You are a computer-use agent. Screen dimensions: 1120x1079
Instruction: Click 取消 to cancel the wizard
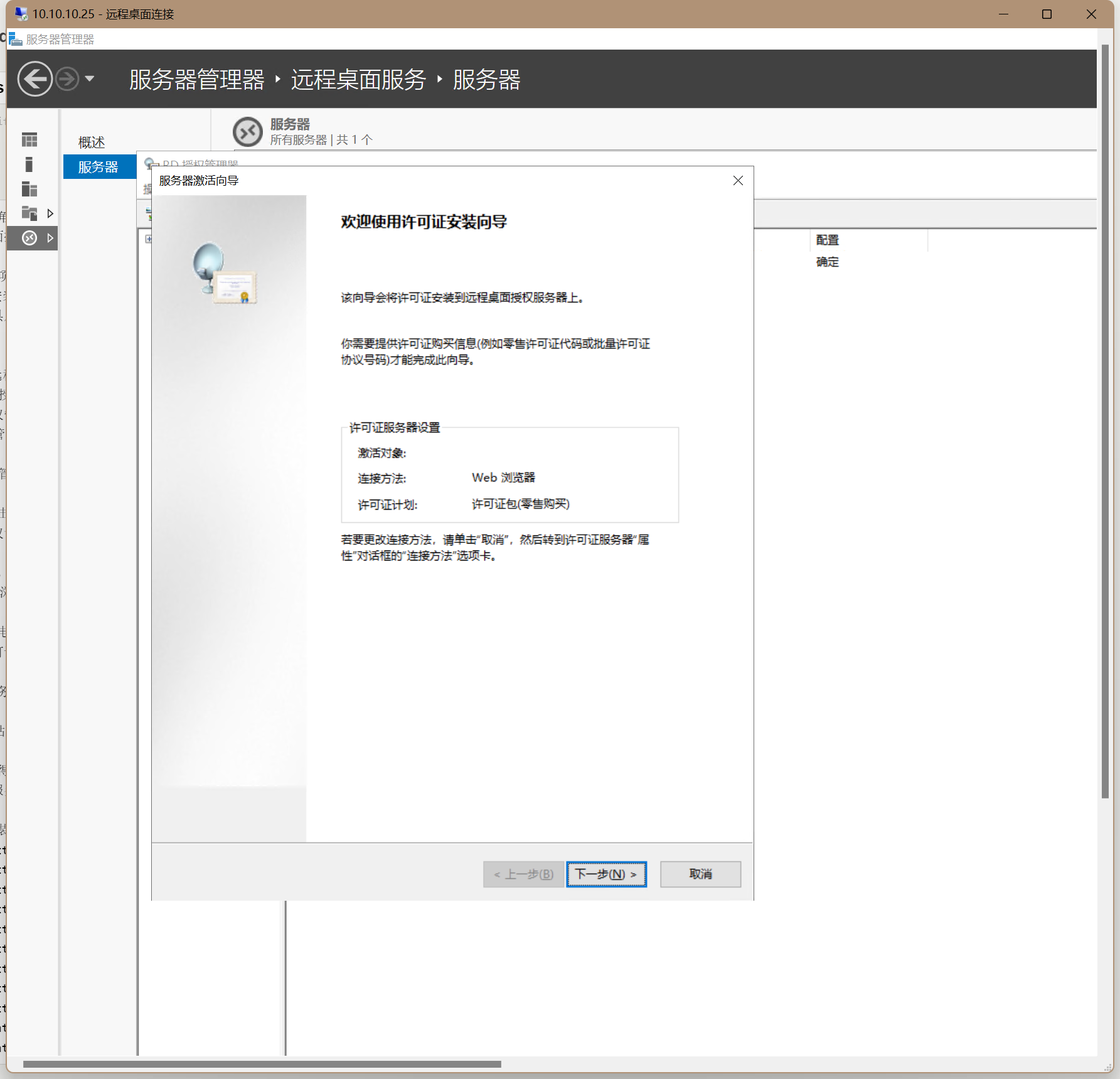[x=700, y=874]
